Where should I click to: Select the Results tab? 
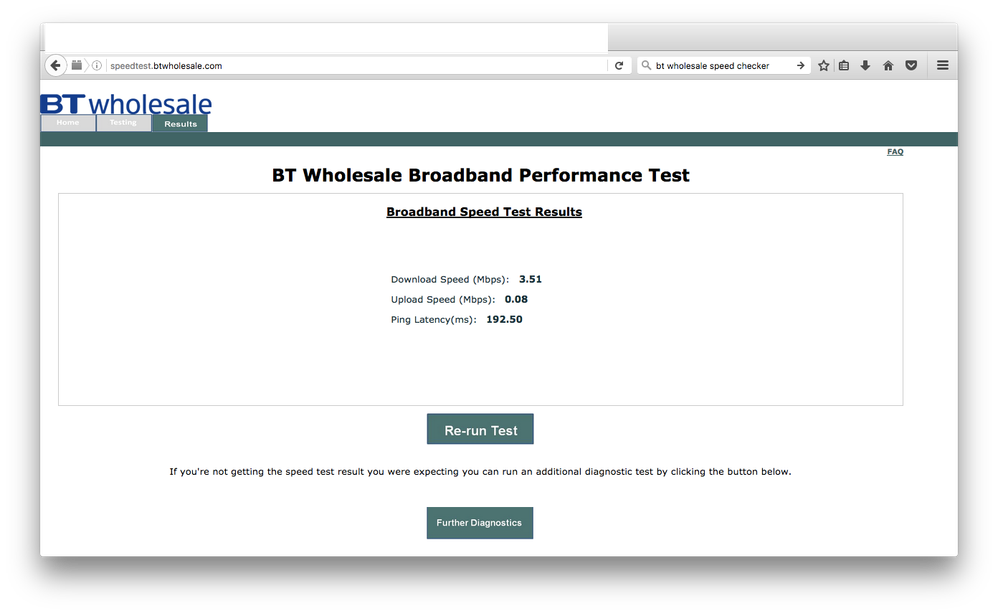(180, 123)
